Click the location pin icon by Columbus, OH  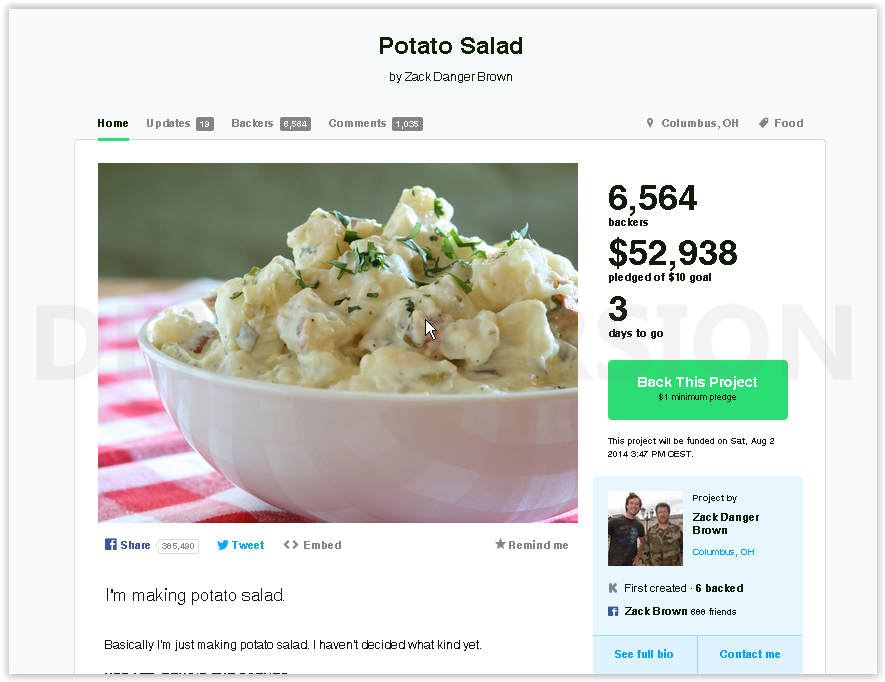pyautogui.click(x=650, y=123)
